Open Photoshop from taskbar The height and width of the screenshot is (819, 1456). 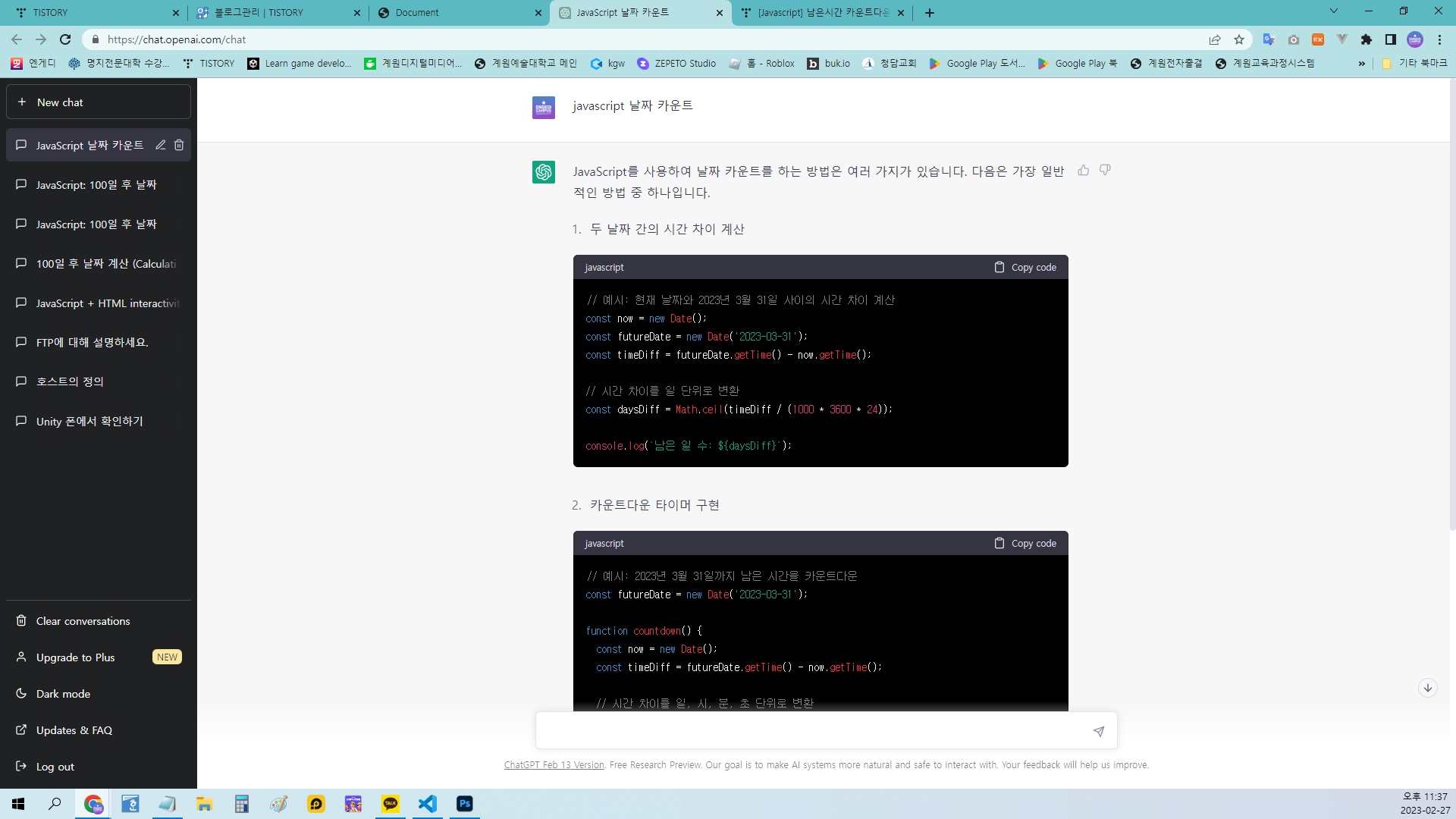(465, 804)
